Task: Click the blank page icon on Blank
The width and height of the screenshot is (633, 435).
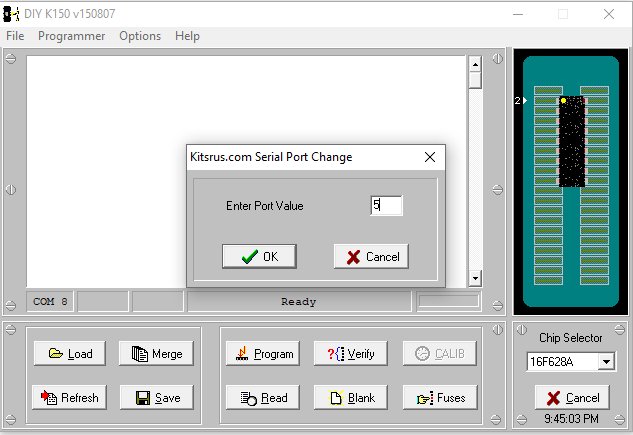Action: click(x=336, y=398)
